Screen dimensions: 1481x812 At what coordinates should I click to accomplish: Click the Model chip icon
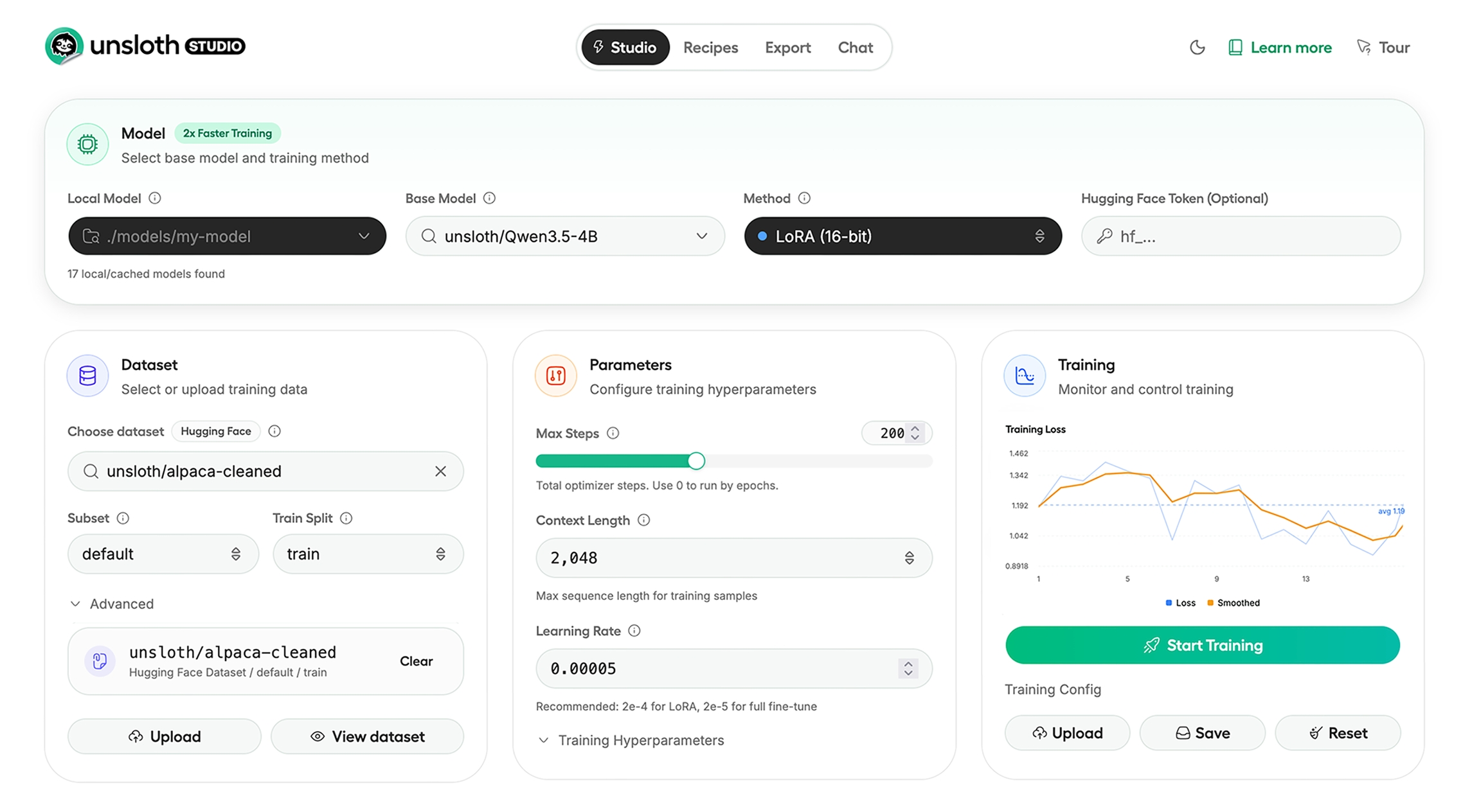pos(87,144)
